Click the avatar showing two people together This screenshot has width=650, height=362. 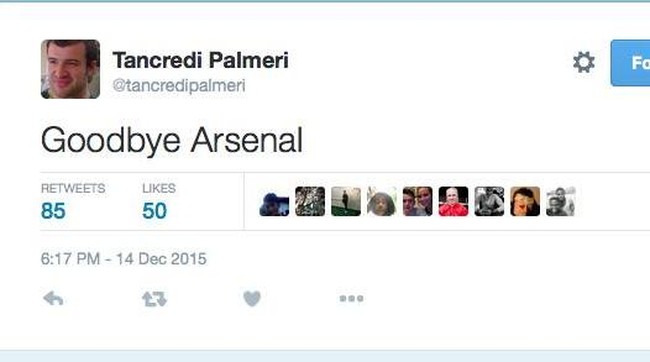[x=417, y=202]
